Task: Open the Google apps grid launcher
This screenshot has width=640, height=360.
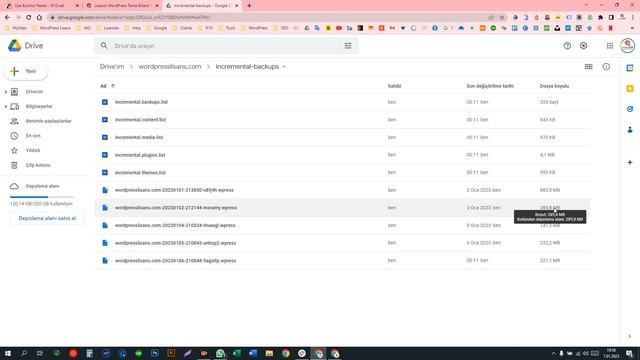Action: pyautogui.click(x=610, y=46)
